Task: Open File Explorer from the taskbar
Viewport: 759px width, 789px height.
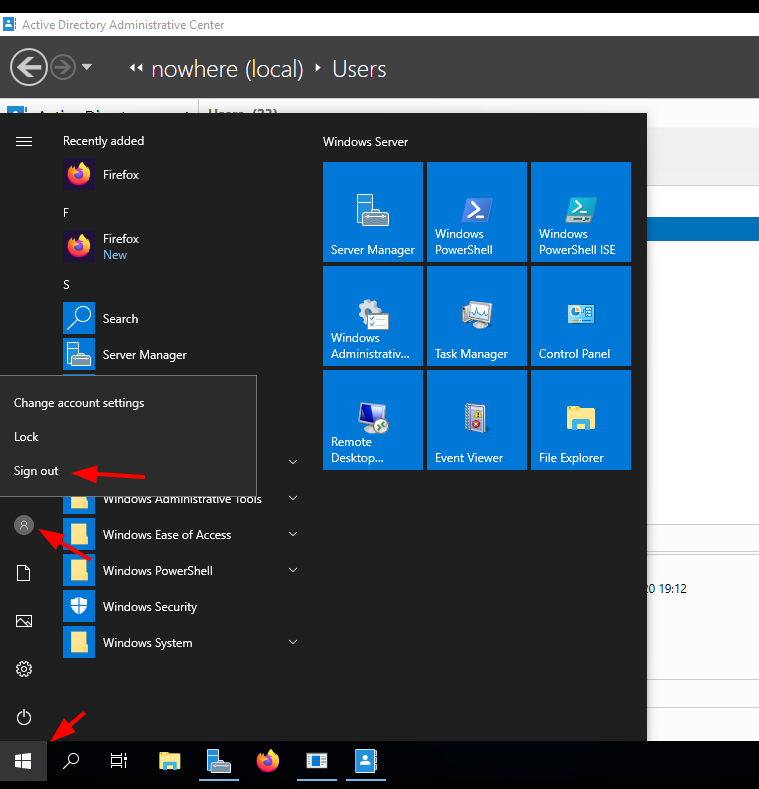Action: 170,761
